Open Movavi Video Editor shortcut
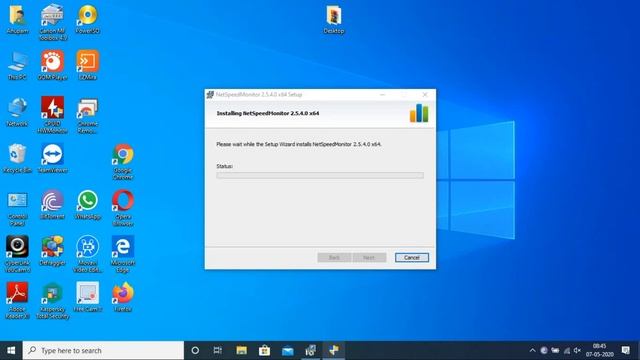The image size is (640, 360). coord(87,254)
